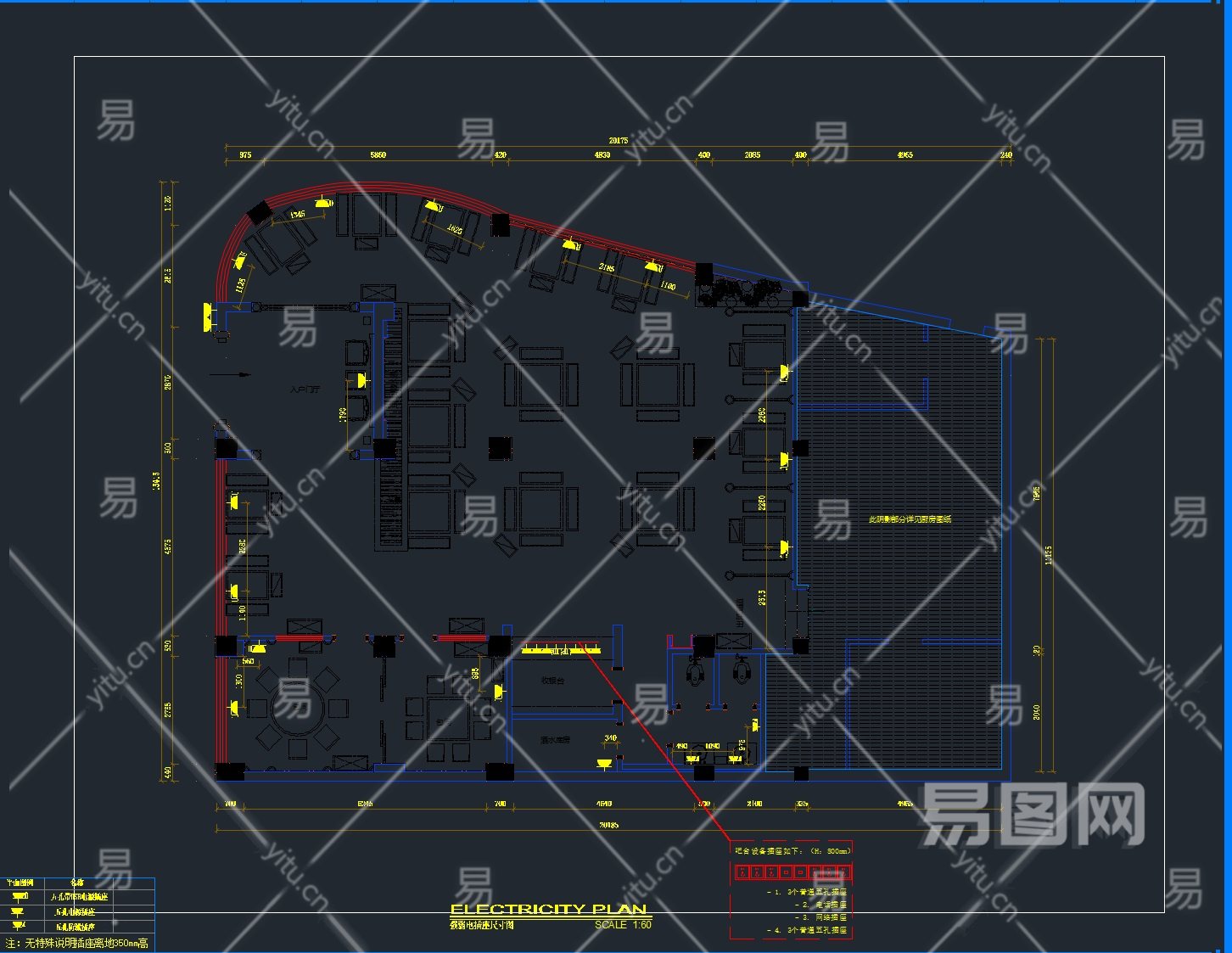
Task: Click the ELECTRICITY PLAN drawing title
Action: (x=548, y=909)
